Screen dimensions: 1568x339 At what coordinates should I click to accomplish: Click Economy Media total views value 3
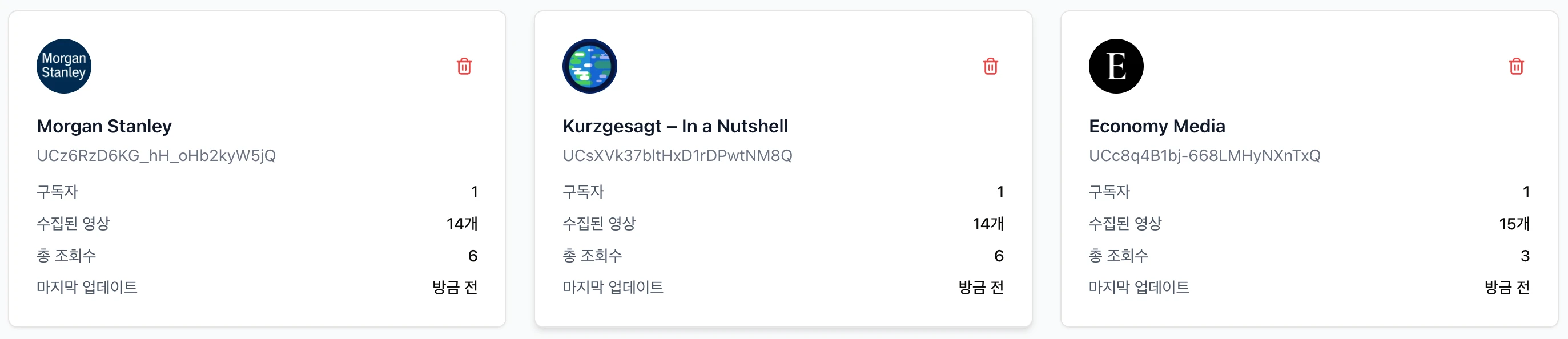pyautogui.click(x=1525, y=256)
